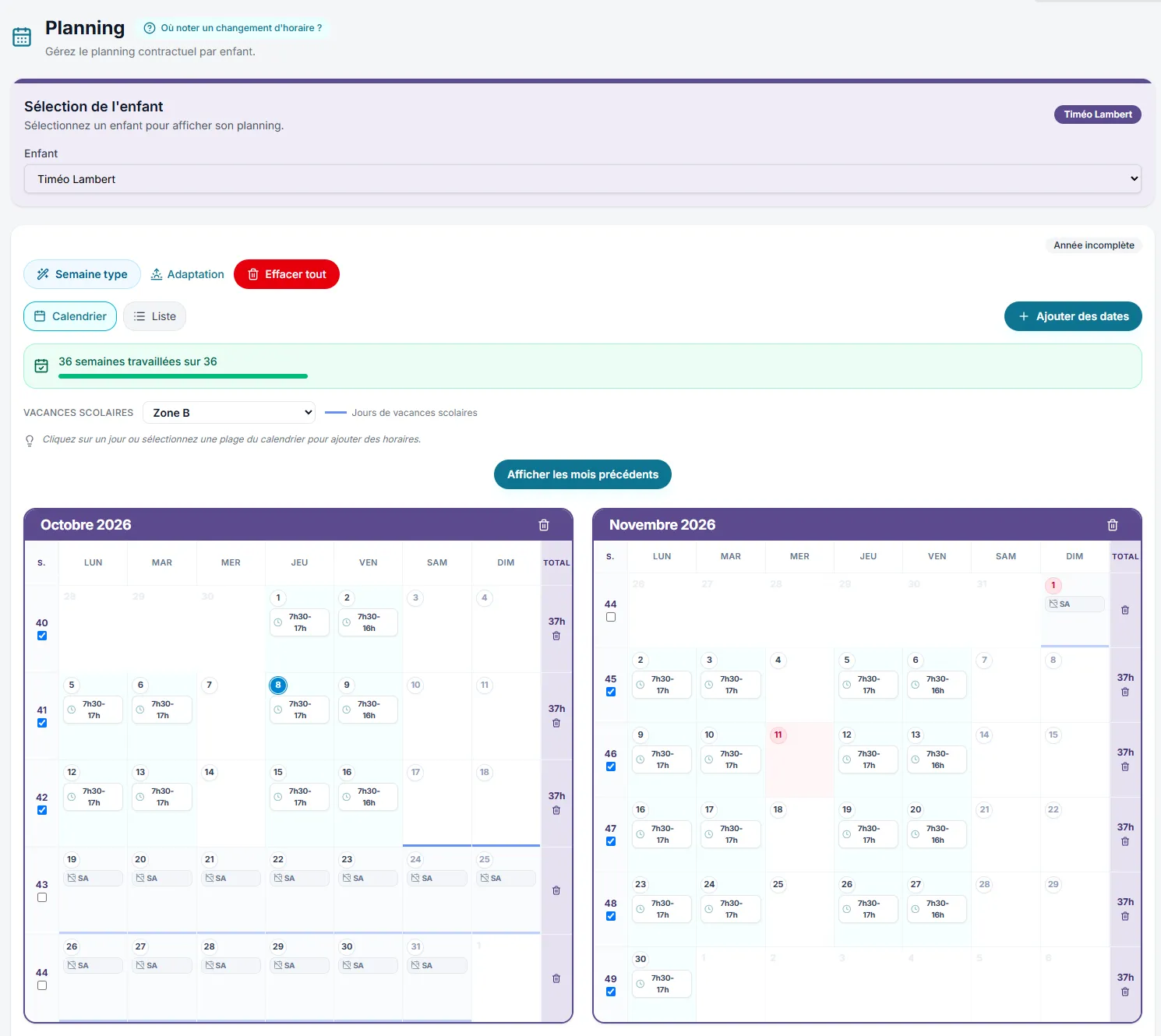Delete week 45 row via trash icon
The image size is (1161, 1036).
(1125, 692)
